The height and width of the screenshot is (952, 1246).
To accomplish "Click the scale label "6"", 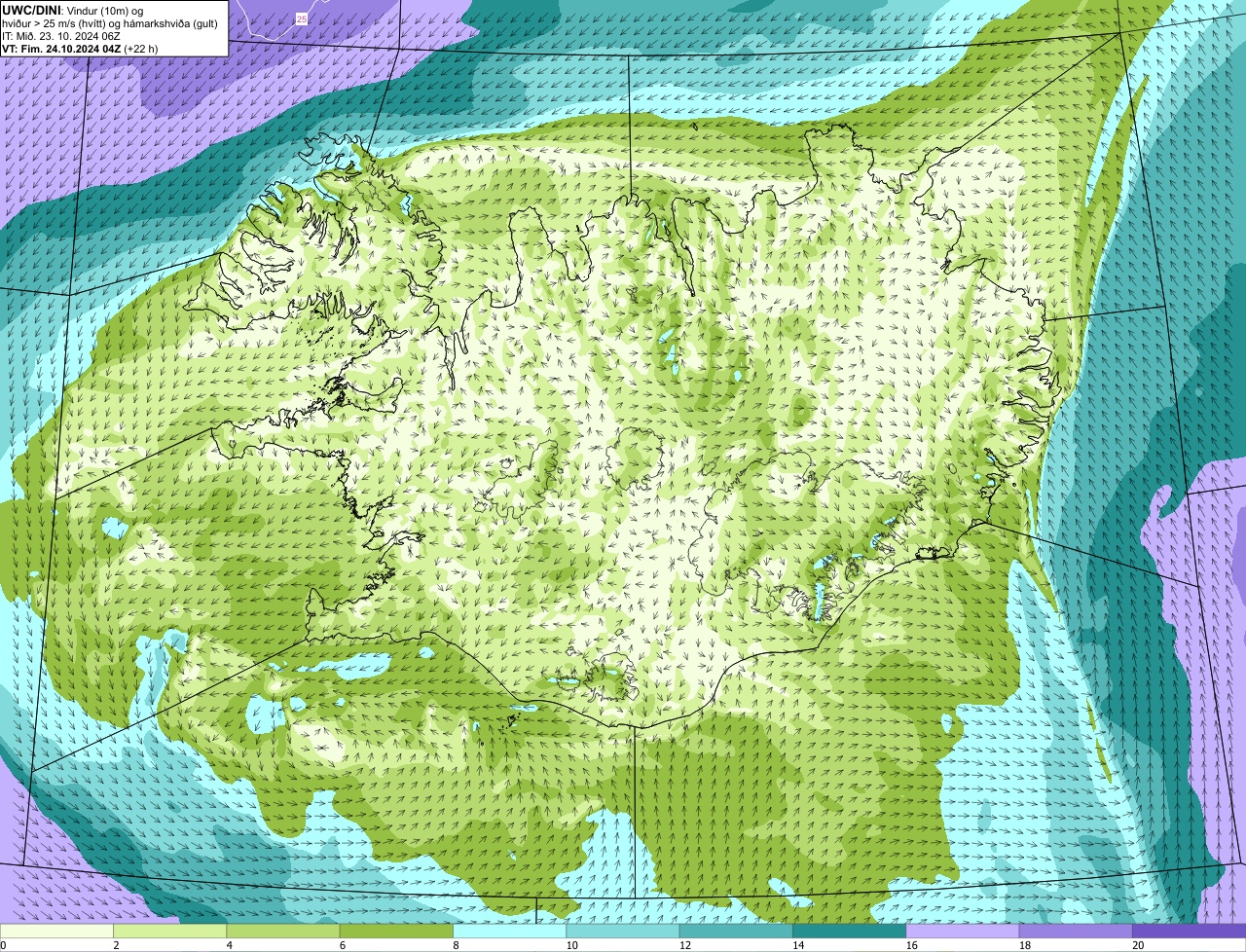I will click(342, 945).
